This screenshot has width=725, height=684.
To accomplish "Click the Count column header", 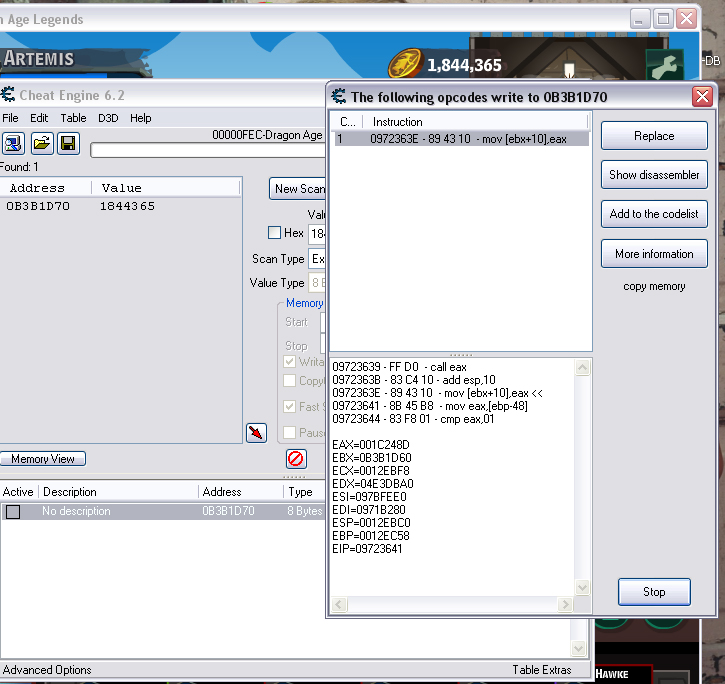I will tap(347, 122).
